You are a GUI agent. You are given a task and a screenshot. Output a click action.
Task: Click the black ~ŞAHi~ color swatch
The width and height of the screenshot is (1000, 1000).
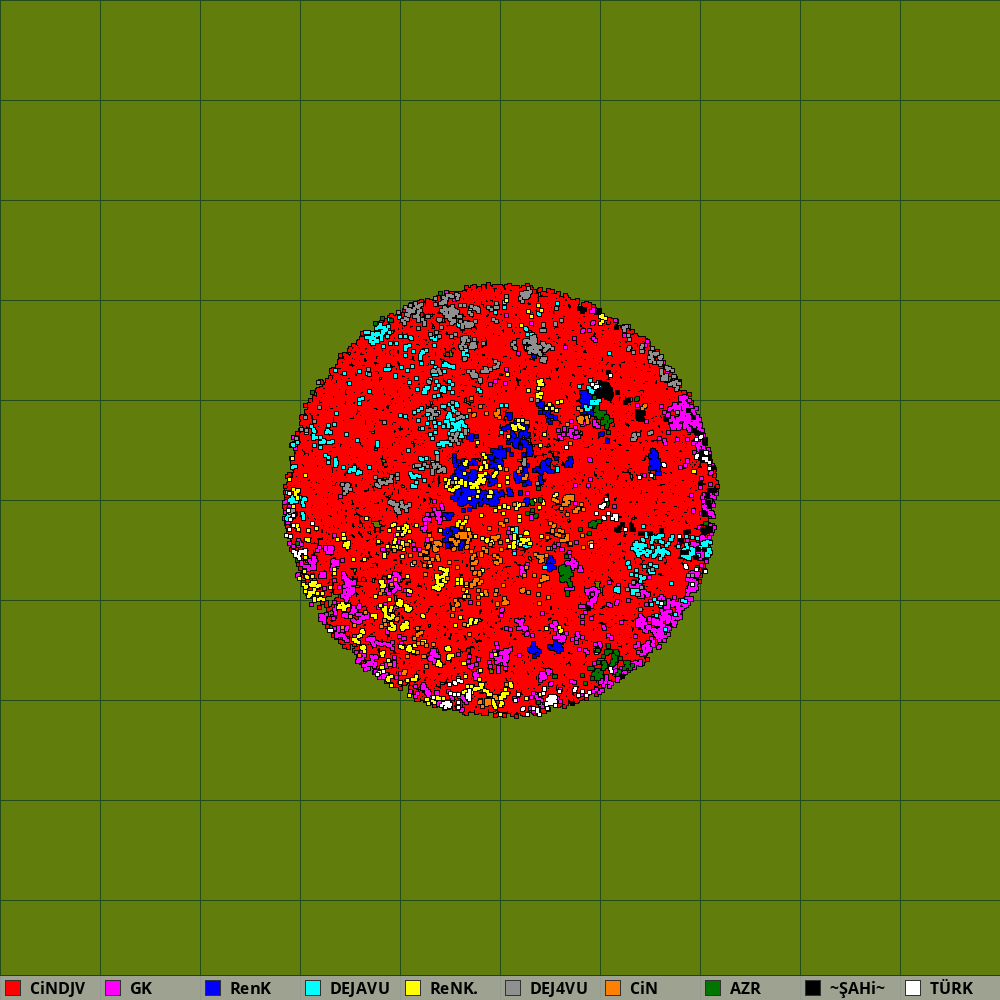813,988
